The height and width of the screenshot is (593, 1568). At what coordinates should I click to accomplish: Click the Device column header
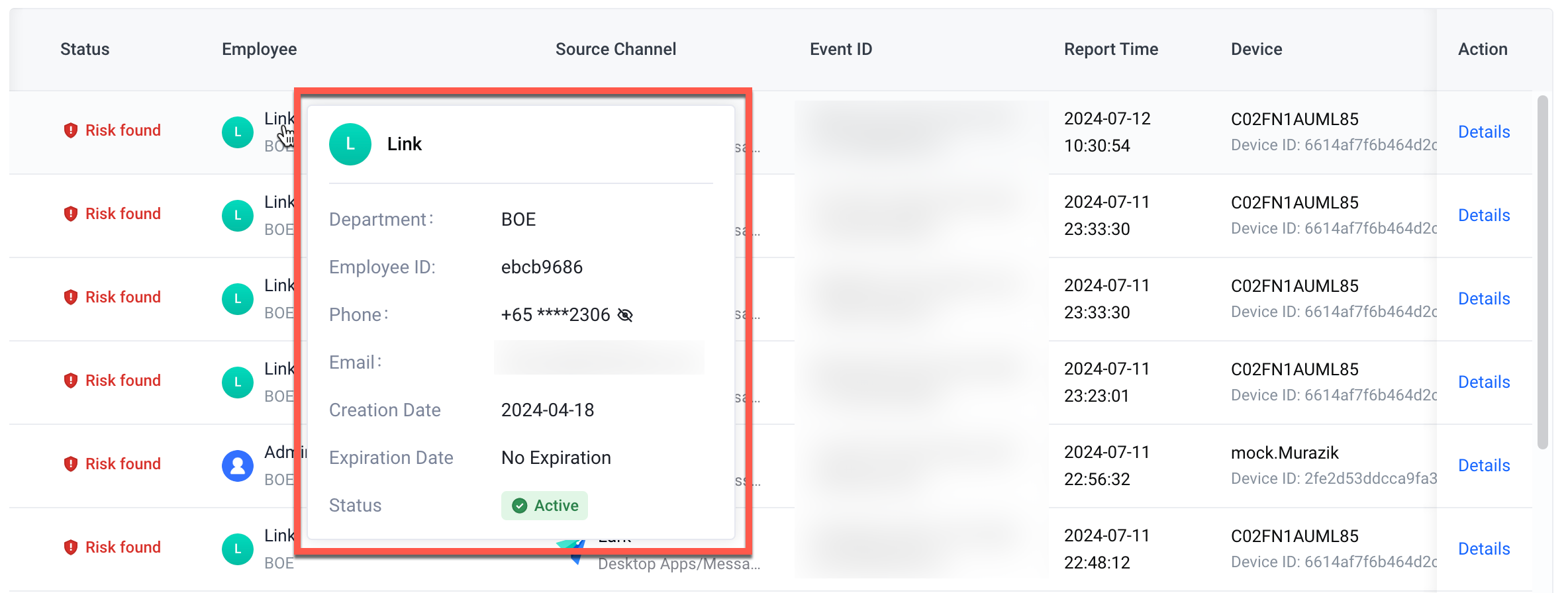click(1256, 49)
